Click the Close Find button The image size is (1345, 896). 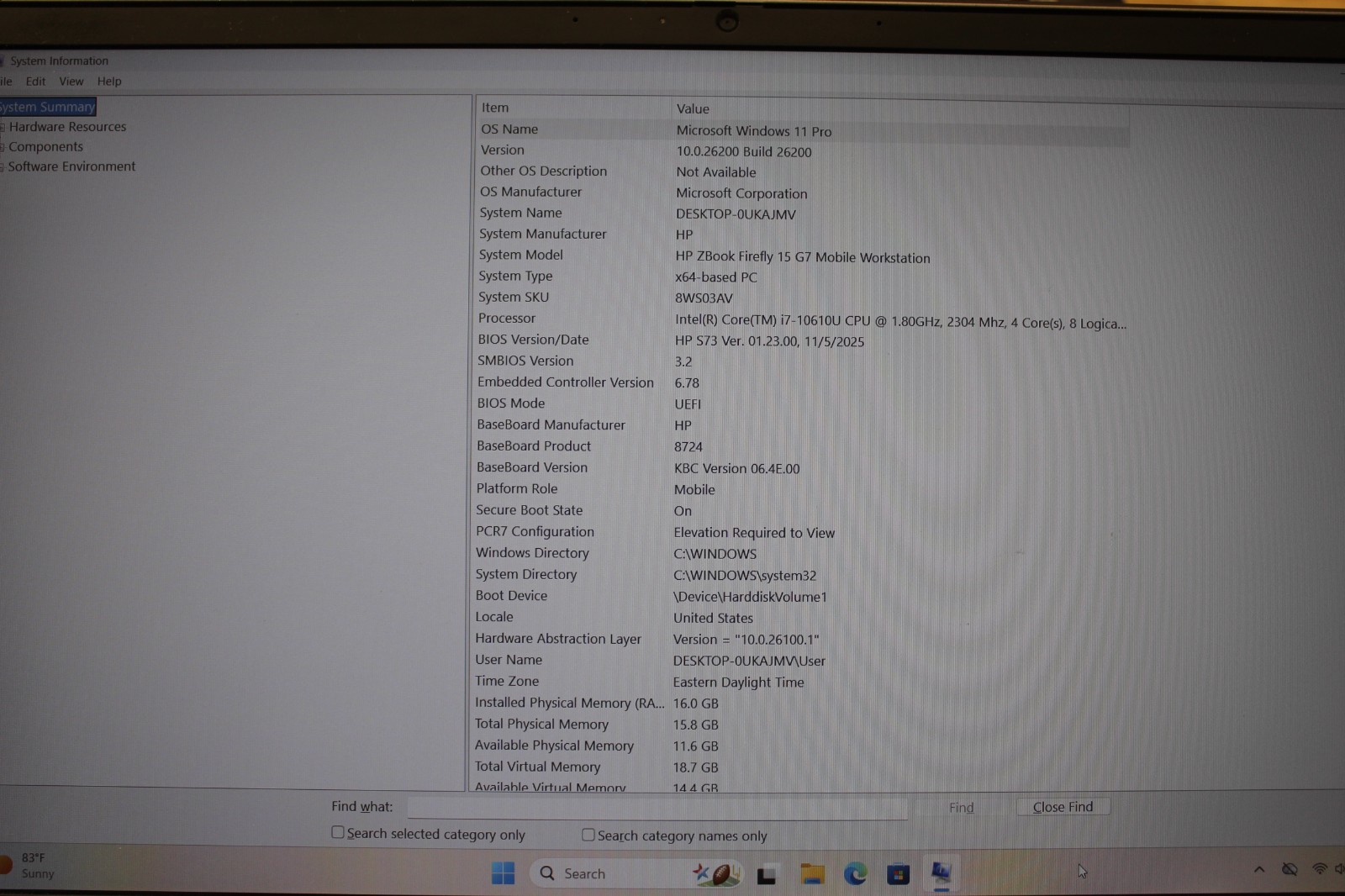pyautogui.click(x=1063, y=807)
